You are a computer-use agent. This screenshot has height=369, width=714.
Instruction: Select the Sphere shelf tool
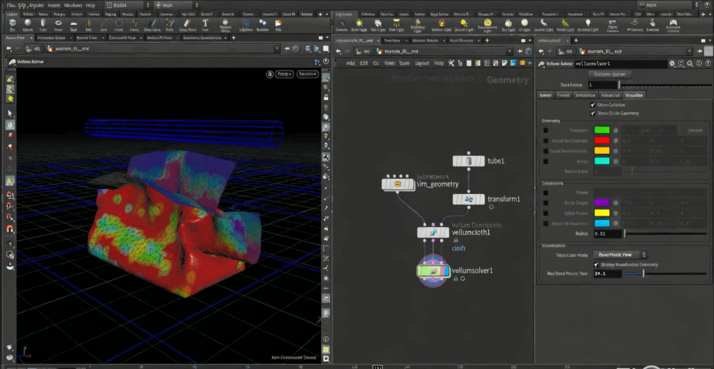28,25
